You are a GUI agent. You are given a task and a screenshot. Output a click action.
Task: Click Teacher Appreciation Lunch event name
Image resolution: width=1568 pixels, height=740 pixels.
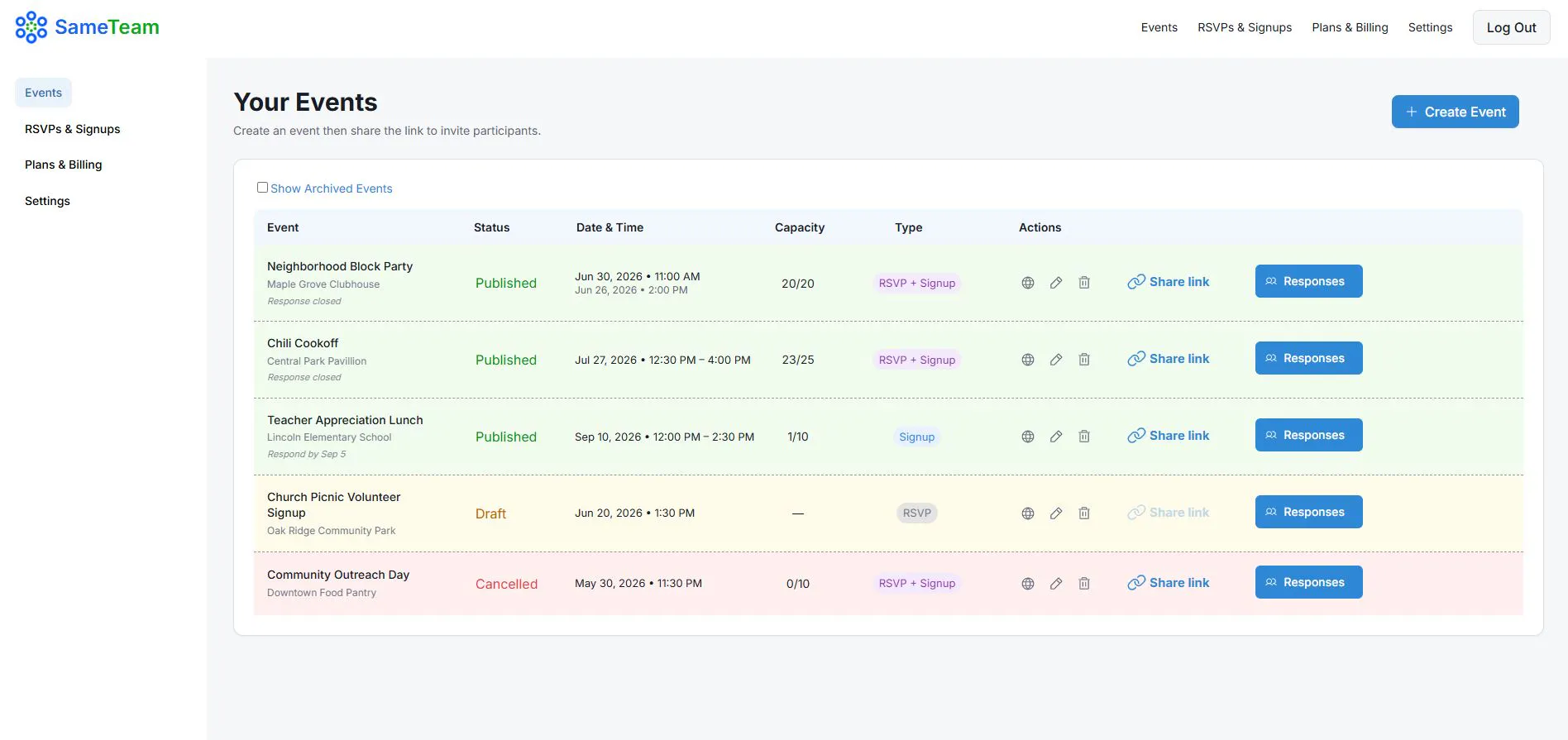[345, 420]
